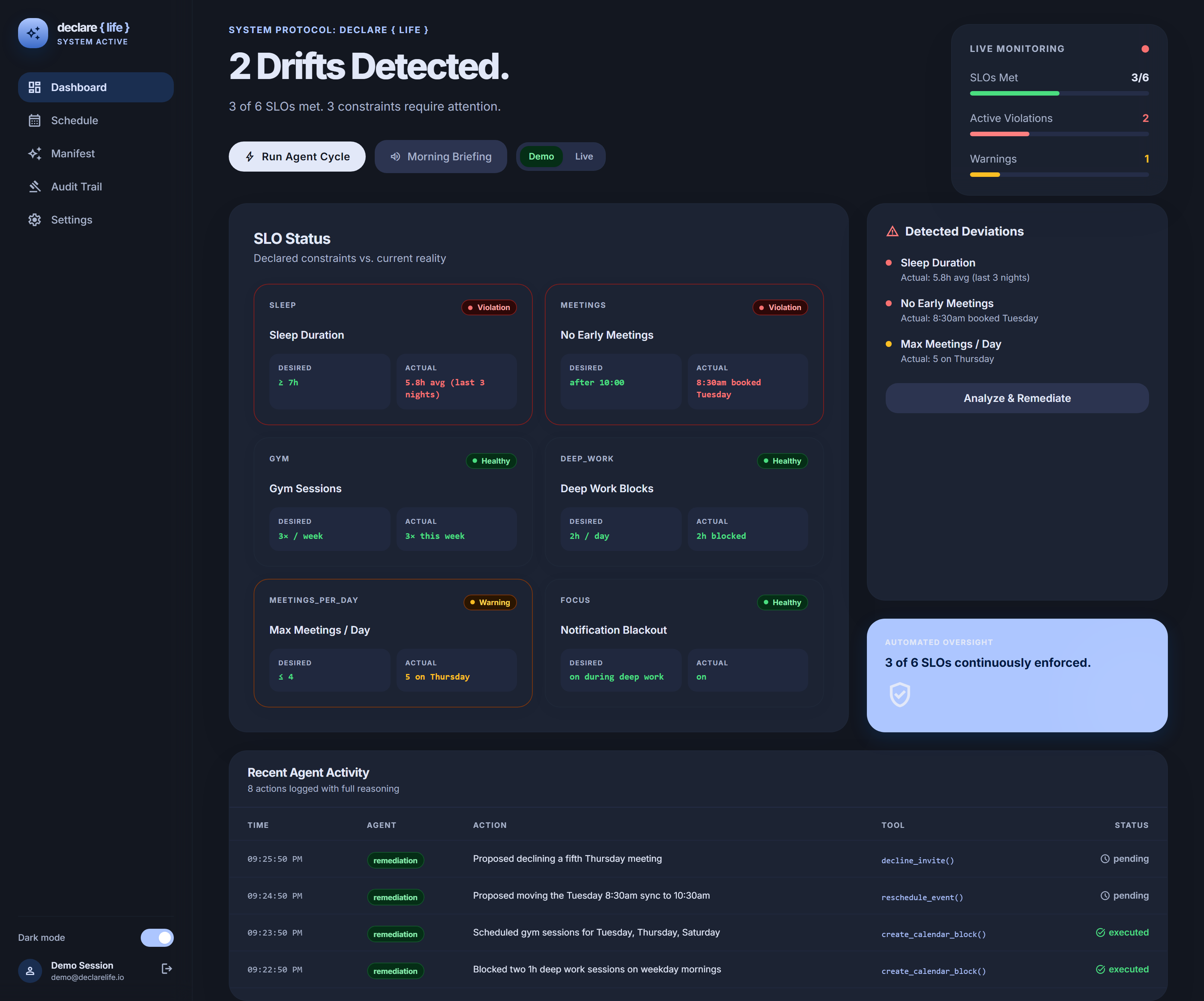1204x1001 pixels.
Task: Click the Demo Session user avatar
Action: [x=30, y=971]
